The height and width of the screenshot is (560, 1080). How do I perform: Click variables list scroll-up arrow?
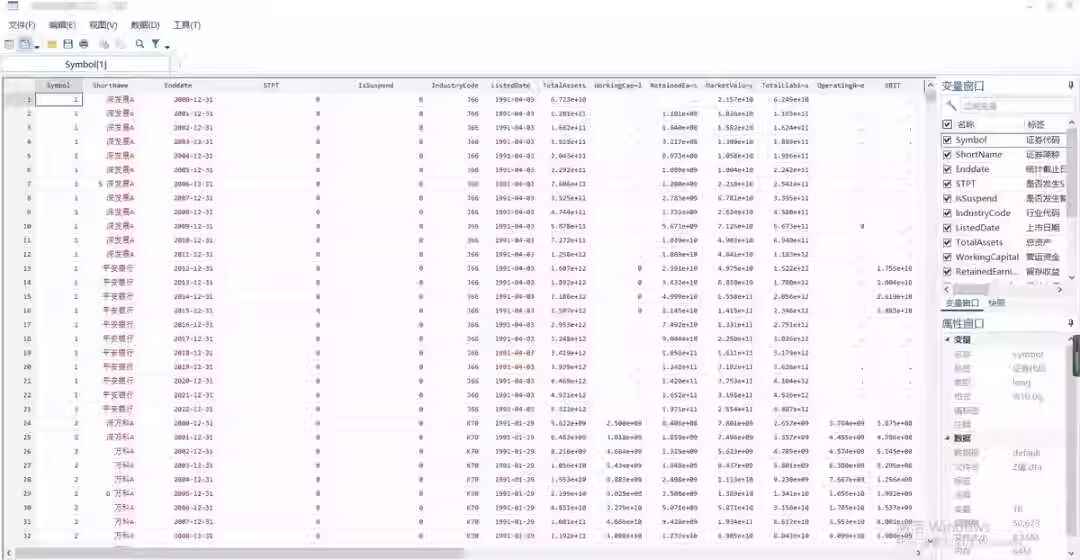[x=1072, y=122]
